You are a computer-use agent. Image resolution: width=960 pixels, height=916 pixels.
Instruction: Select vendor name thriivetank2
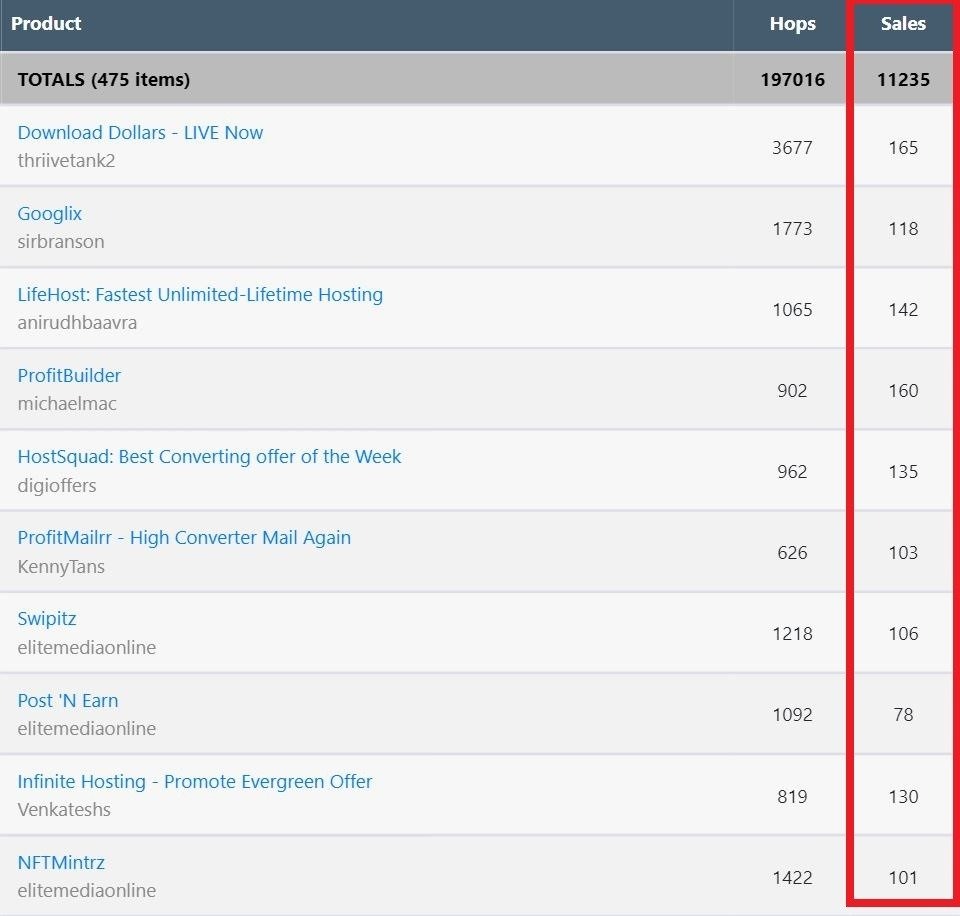point(66,160)
